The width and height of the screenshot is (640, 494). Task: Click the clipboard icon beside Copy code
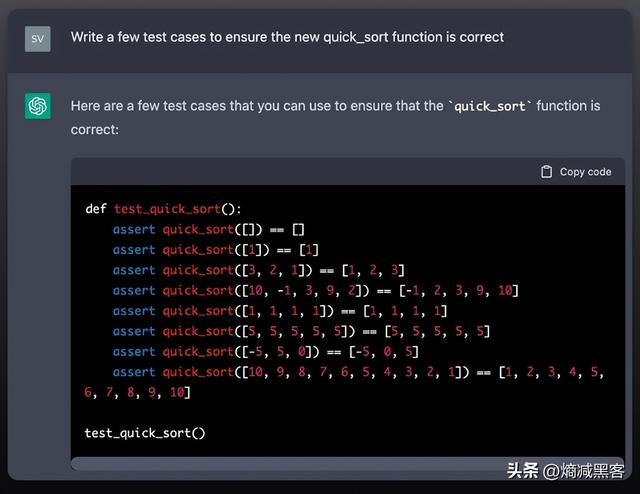click(546, 172)
